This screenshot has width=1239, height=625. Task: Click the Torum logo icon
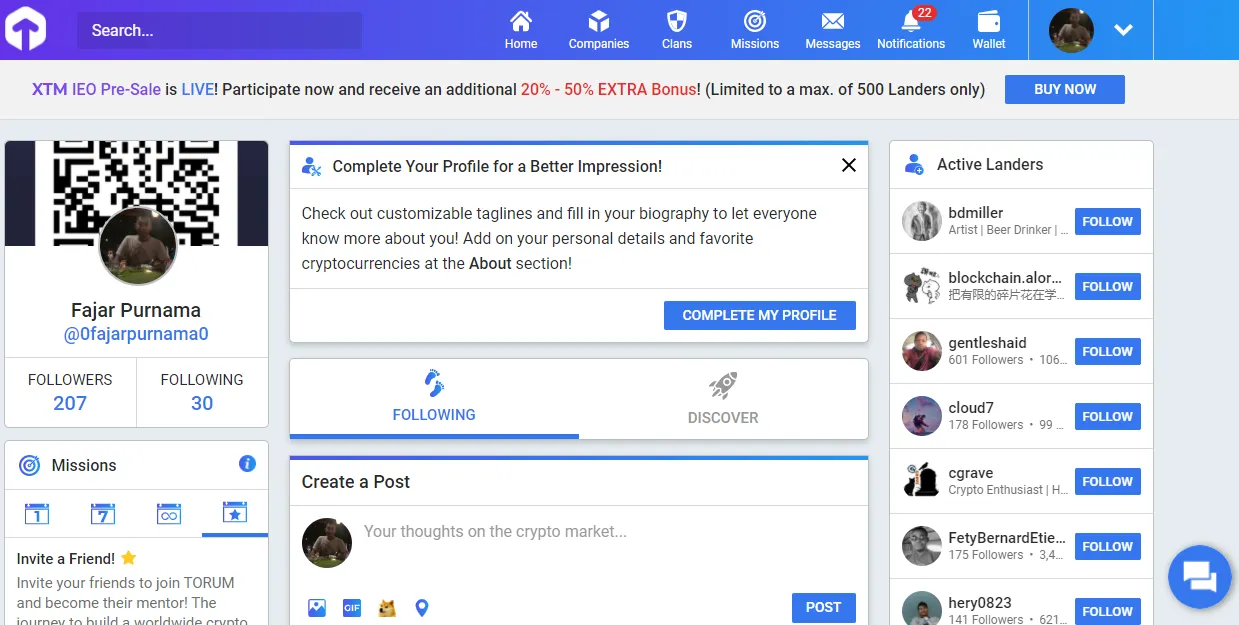pos(26,29)
